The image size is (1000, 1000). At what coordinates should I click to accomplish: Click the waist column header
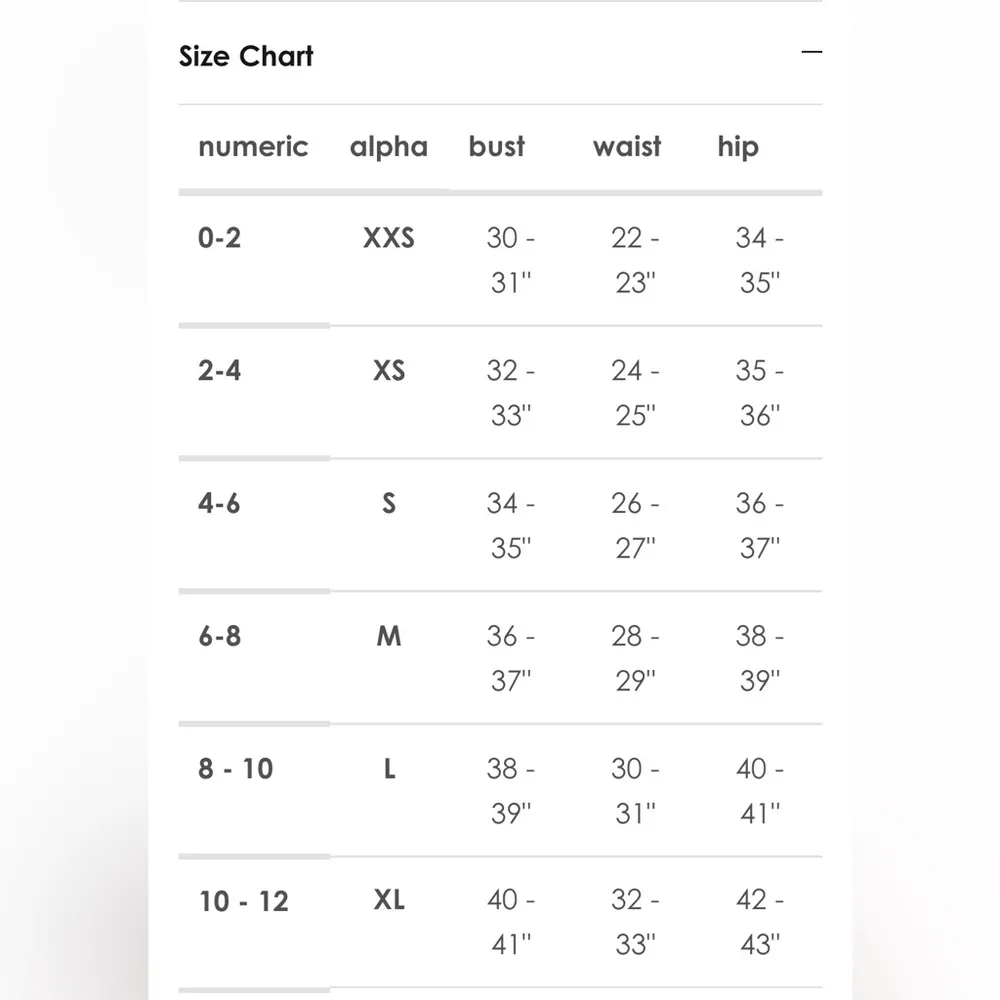[627, 147]
